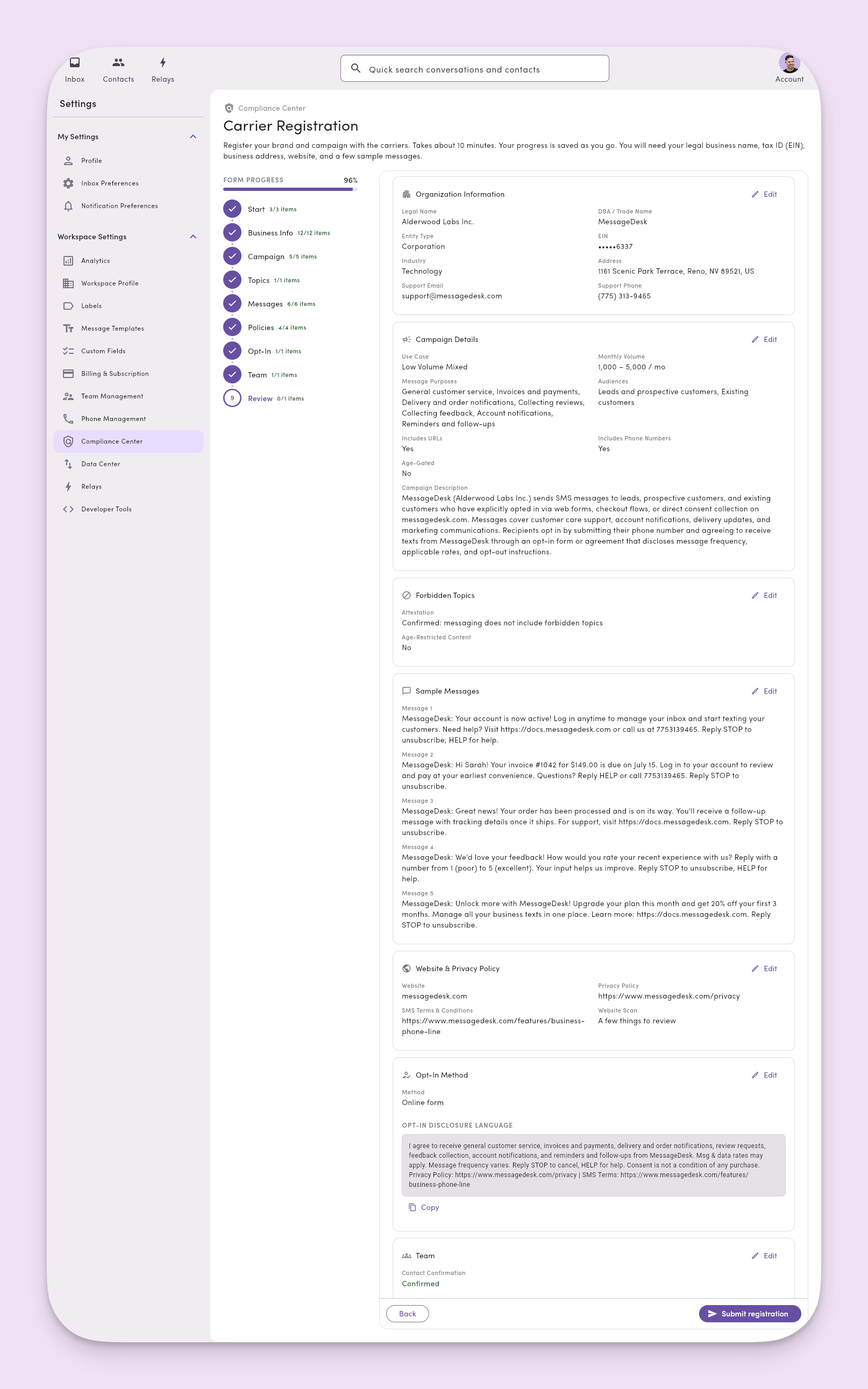Image resolution: width=868 pixels, height=1389 pixels.
Task: Click the Team step checkmark circle
Action: [232, 374]
